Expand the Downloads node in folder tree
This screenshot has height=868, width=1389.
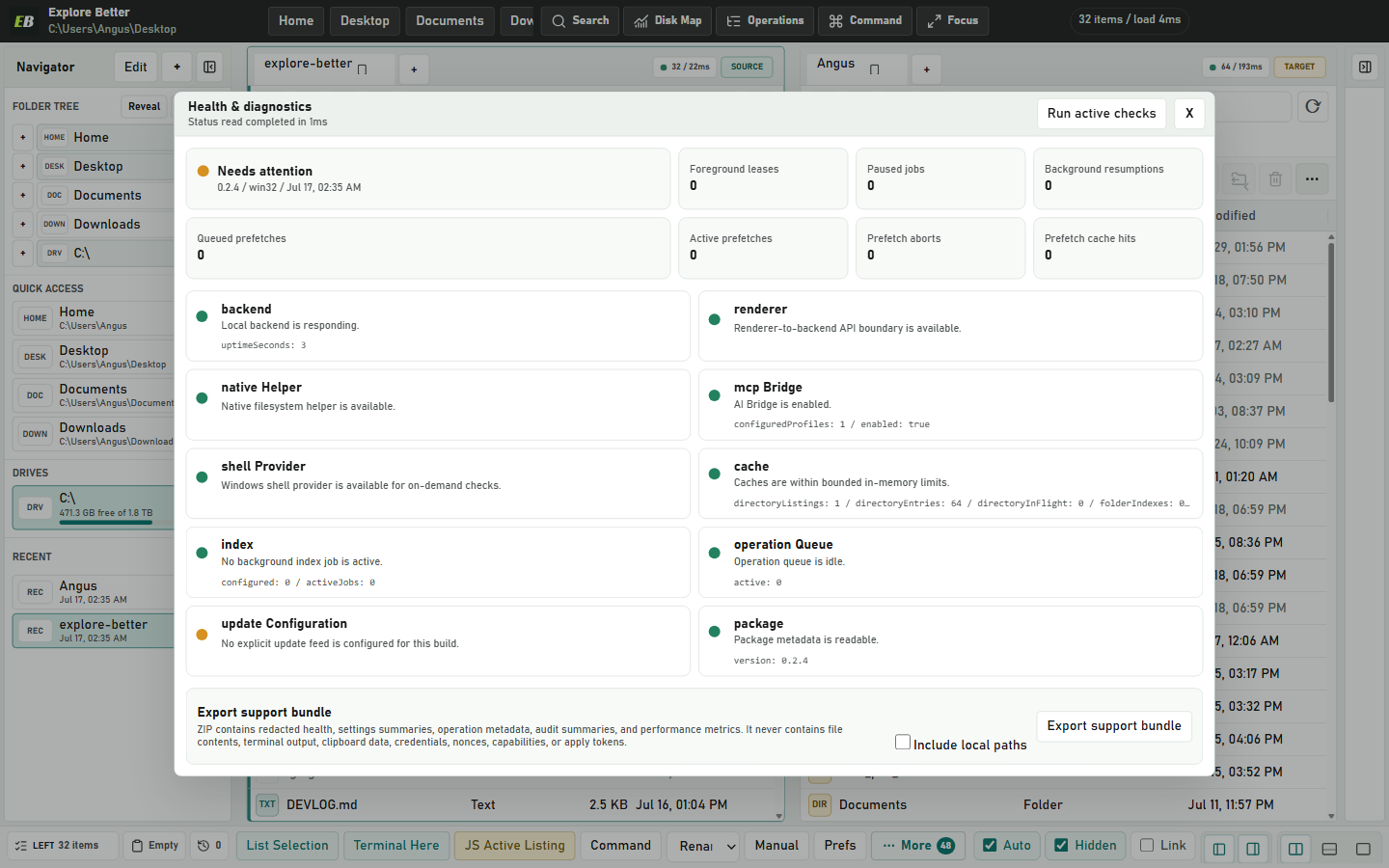point(22,224)
